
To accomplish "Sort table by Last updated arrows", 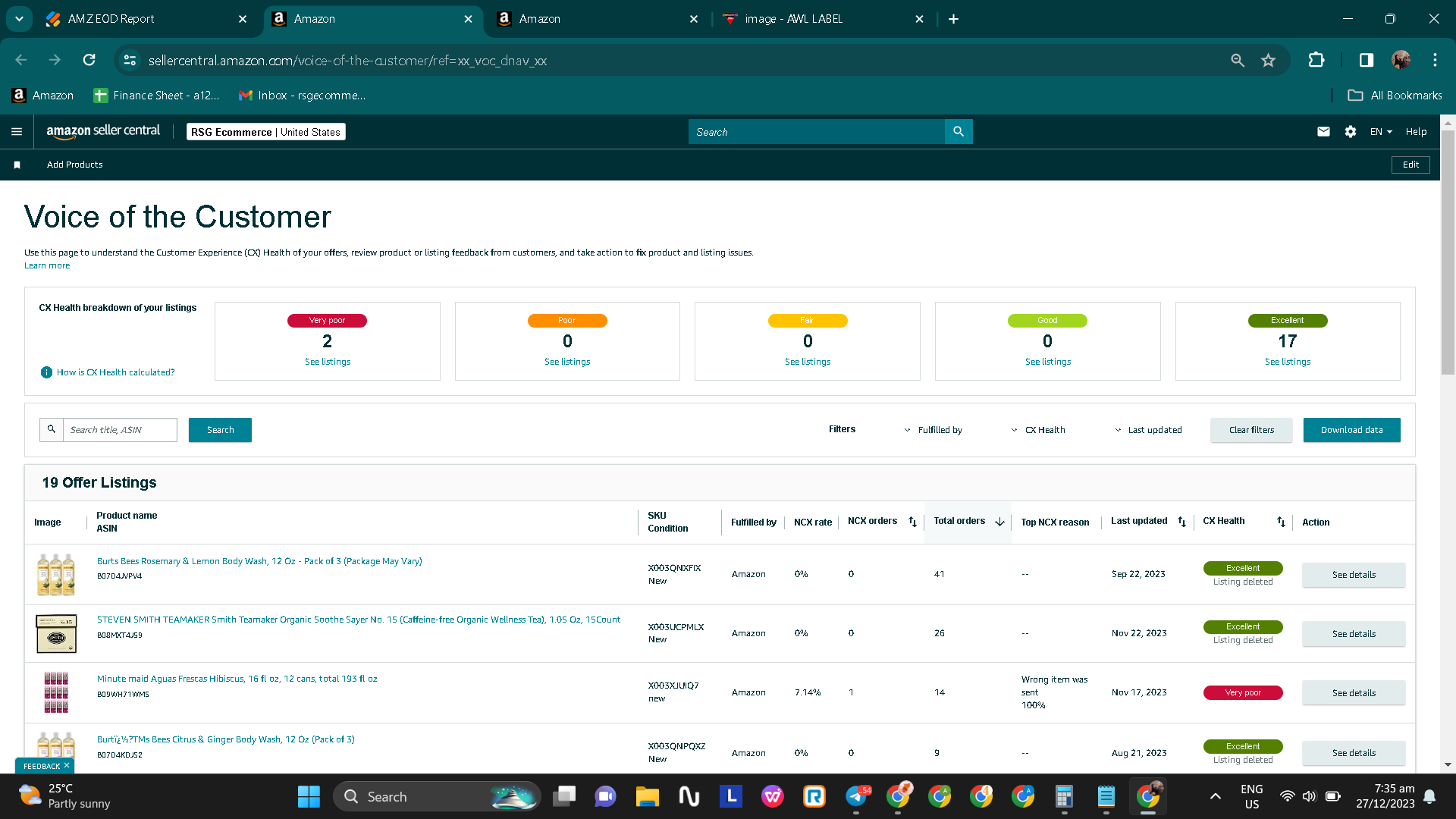I will pos(1181,522).
